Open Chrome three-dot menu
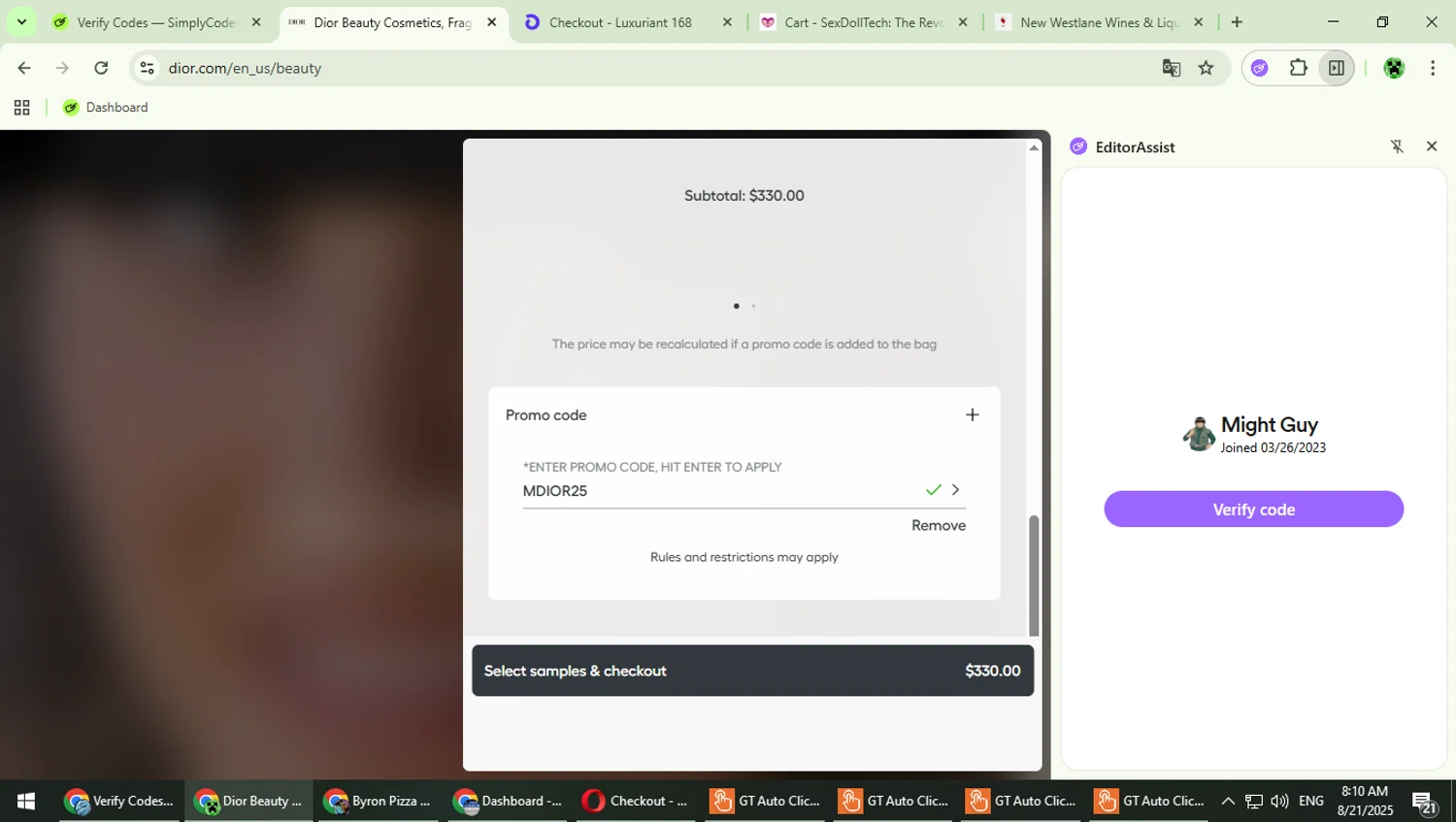Screen dimensions: 1456x822 (1433, 68)
